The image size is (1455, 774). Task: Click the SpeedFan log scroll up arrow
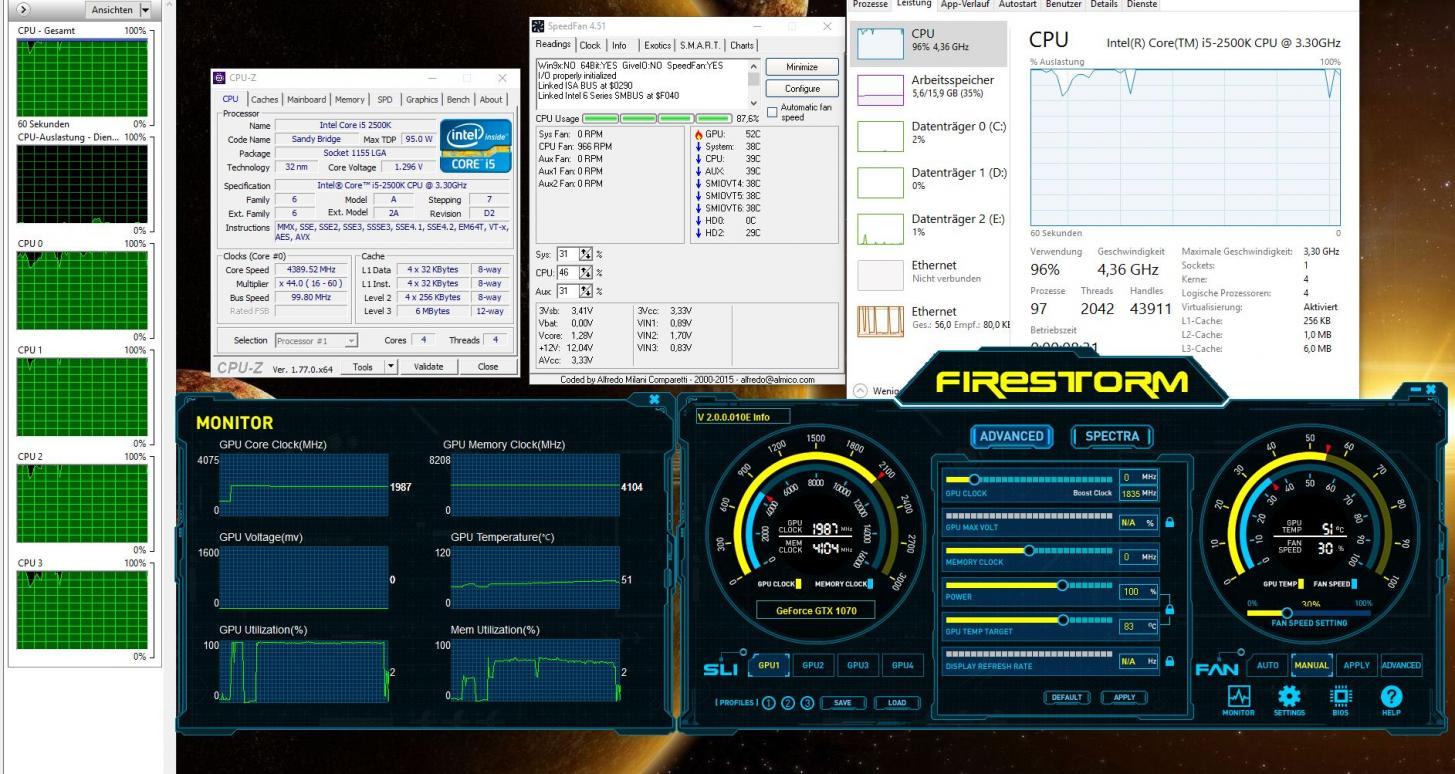[x=753, y=66]
